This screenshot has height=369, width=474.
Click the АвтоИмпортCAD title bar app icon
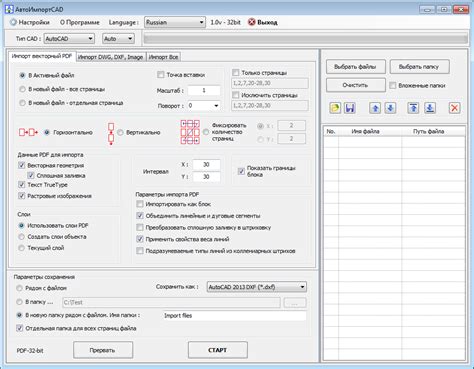click(x=9, y=9)
